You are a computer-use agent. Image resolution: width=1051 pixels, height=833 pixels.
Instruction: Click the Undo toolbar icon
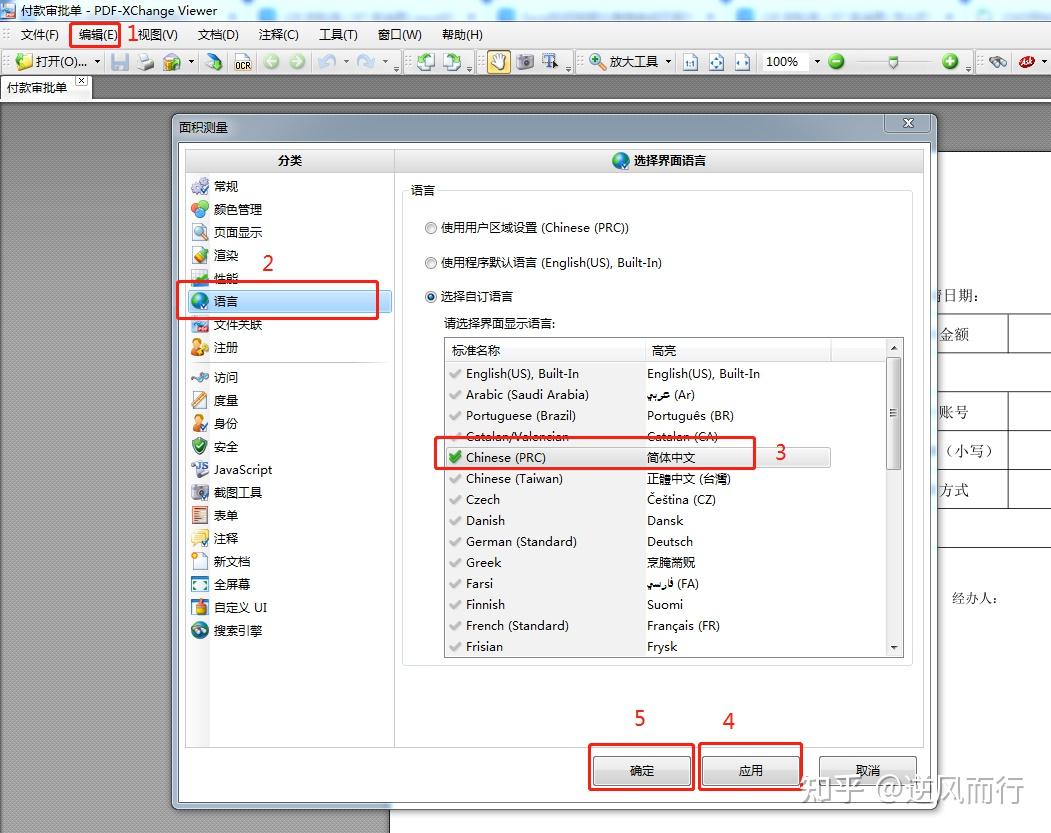pyautogui.click(x=327, y=62)
